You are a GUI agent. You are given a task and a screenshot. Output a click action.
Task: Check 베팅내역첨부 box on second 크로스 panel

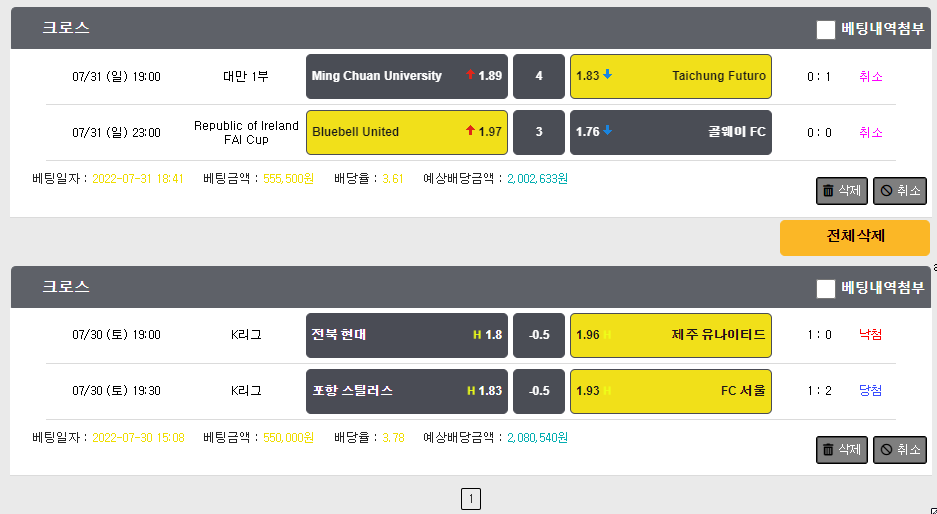click(826, 289)
